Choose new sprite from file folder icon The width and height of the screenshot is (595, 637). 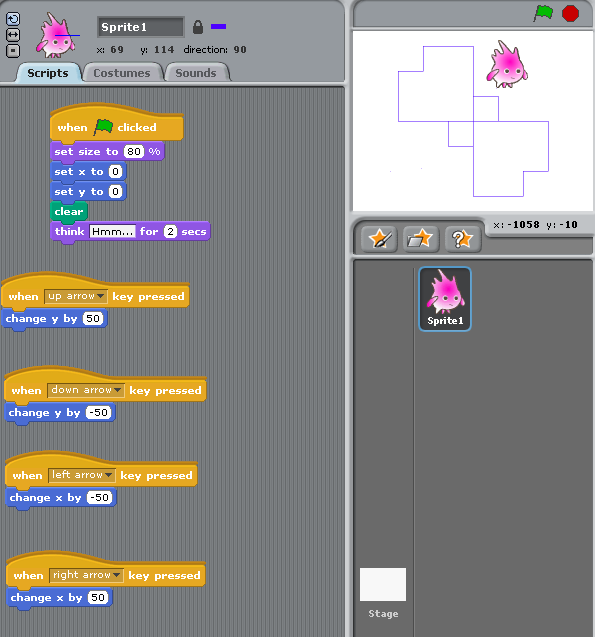click(421, 239)
